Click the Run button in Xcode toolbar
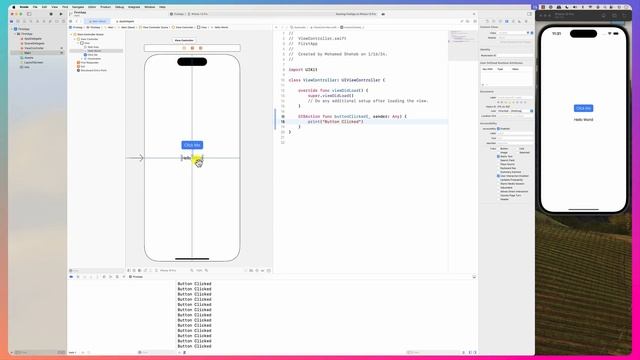640x360 pixels. [x=61, y=14]
